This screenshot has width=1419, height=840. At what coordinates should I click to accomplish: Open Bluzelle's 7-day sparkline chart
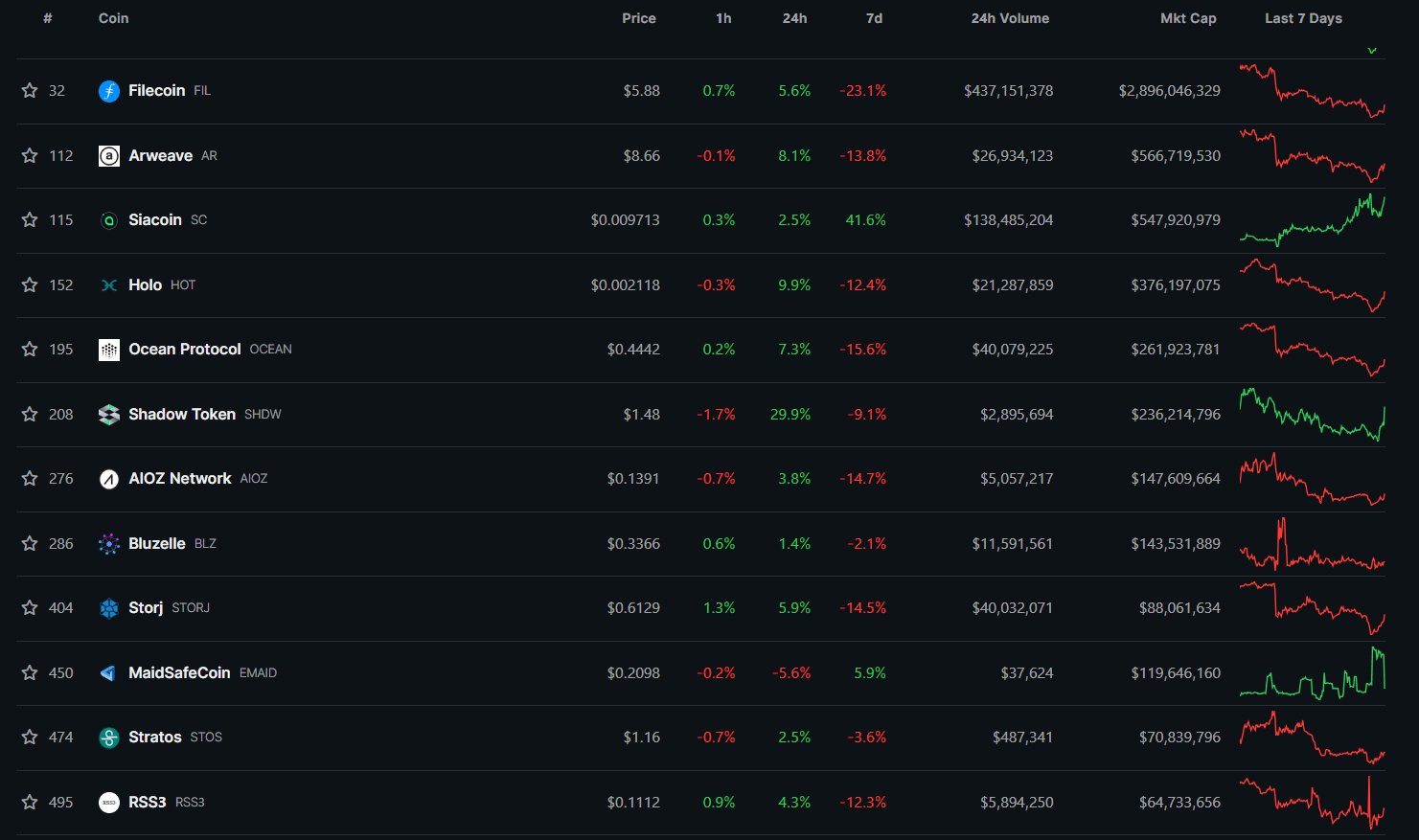click(1313, 543)
